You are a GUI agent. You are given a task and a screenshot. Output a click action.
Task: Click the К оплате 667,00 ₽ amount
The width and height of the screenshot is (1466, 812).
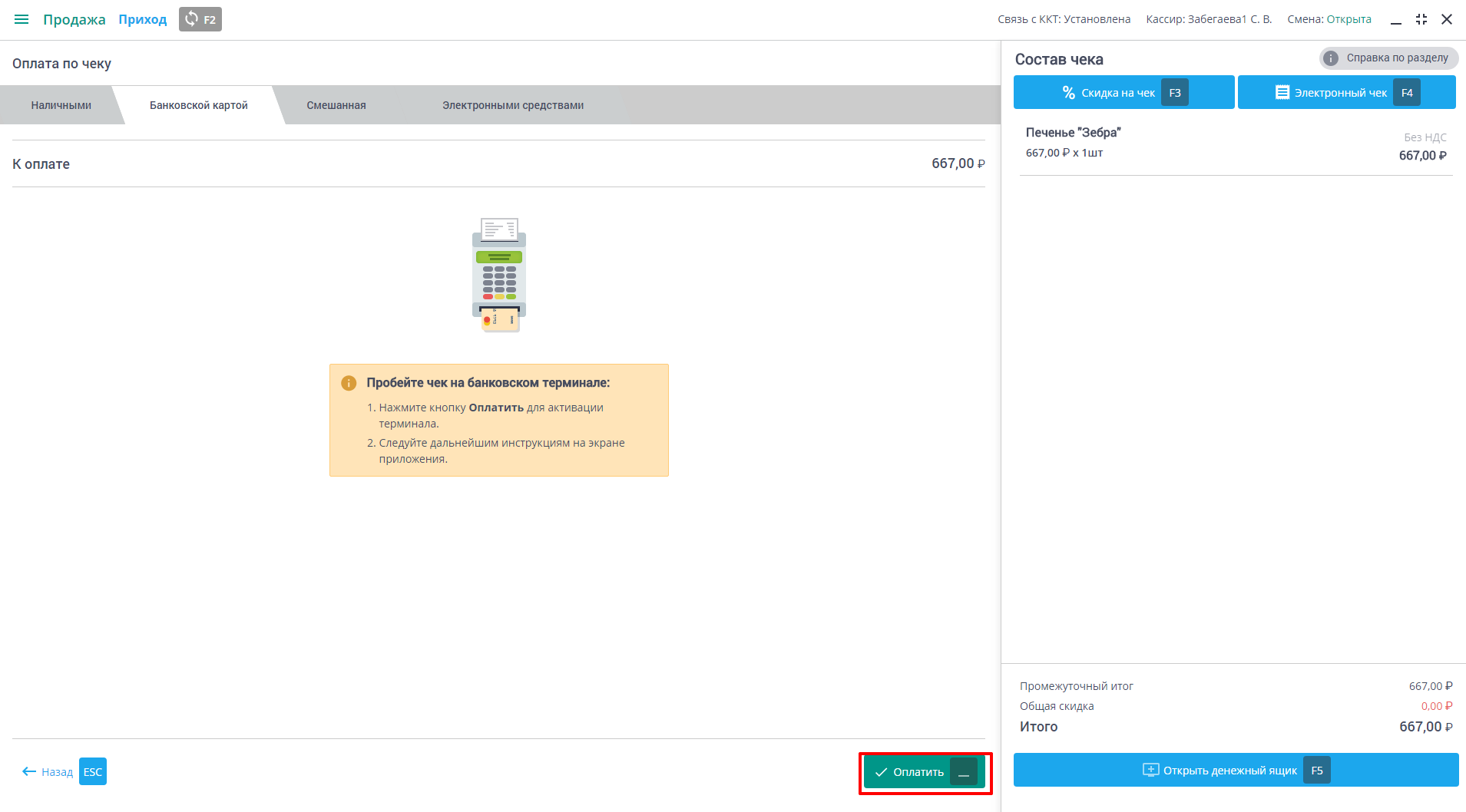[x=958, y=163]
